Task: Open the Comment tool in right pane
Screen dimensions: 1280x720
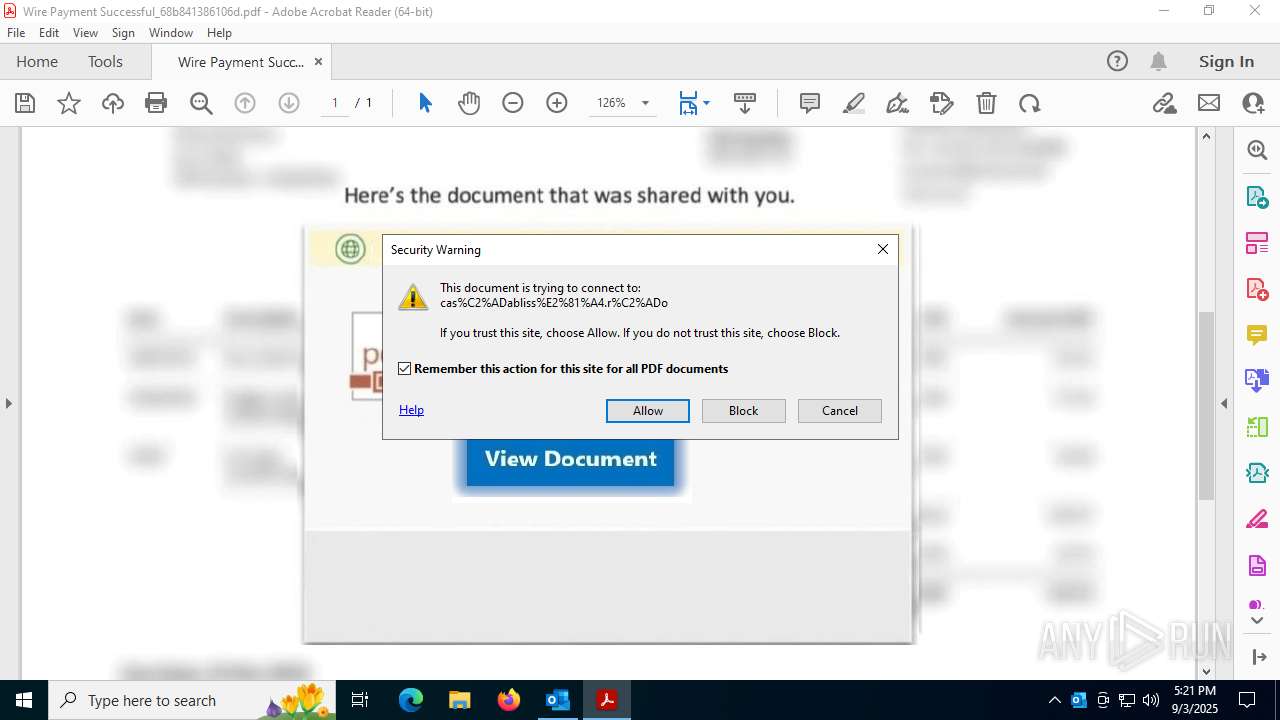Action: tap(1257, 335)
